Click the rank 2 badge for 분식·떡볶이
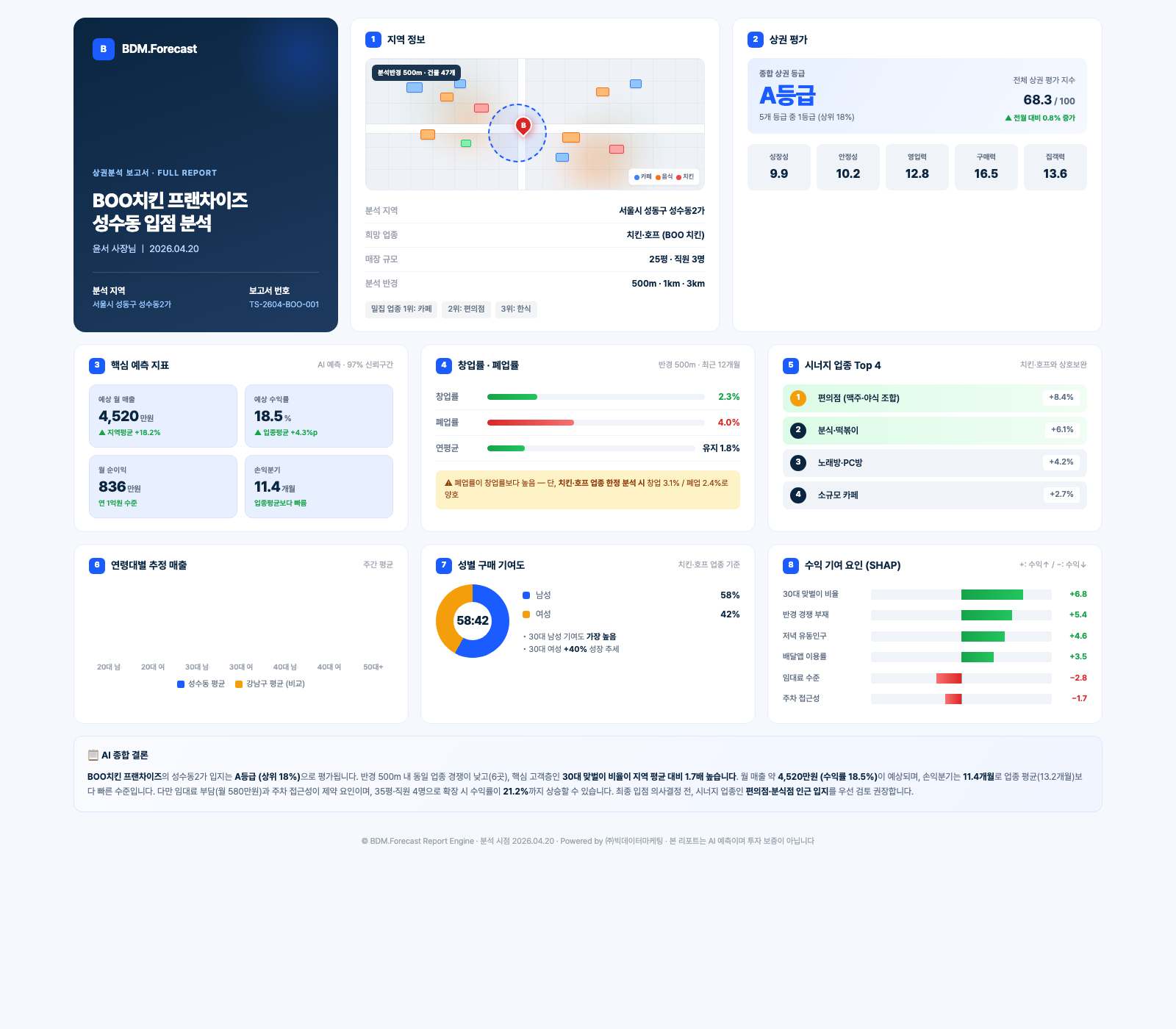 pyautogui.click(x=798, y=431)
